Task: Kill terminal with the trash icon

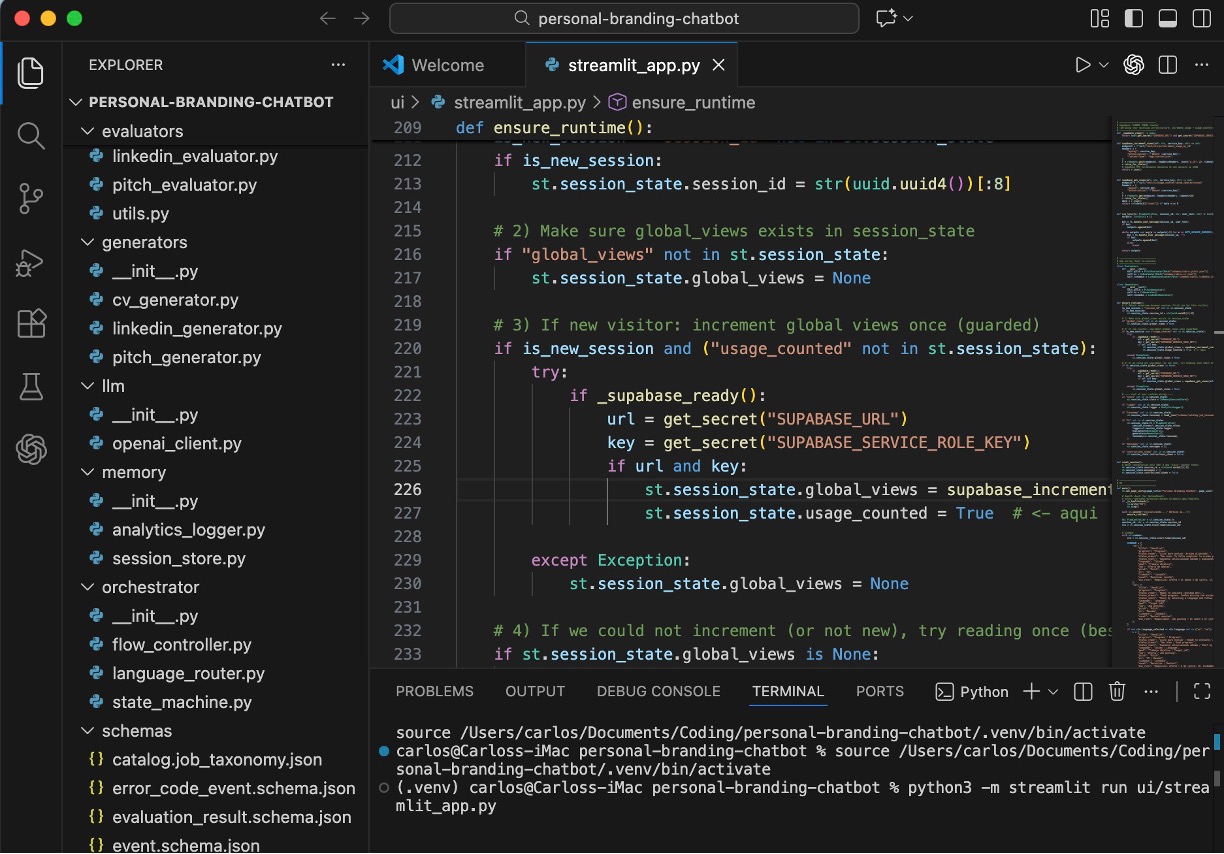Action: click(x=1117, y=692)
